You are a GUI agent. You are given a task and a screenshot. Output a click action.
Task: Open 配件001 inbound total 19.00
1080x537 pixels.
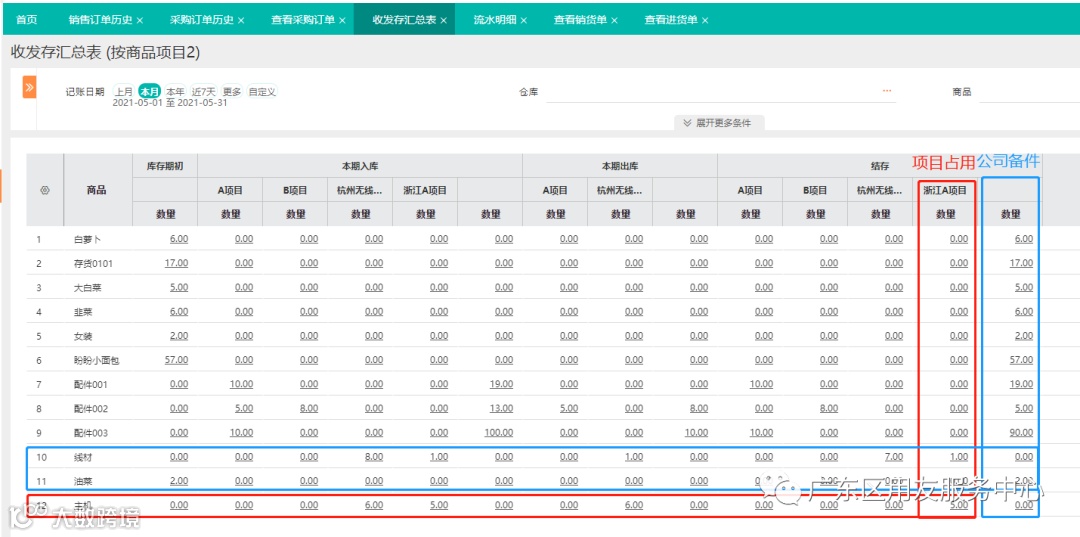[501, 384]
